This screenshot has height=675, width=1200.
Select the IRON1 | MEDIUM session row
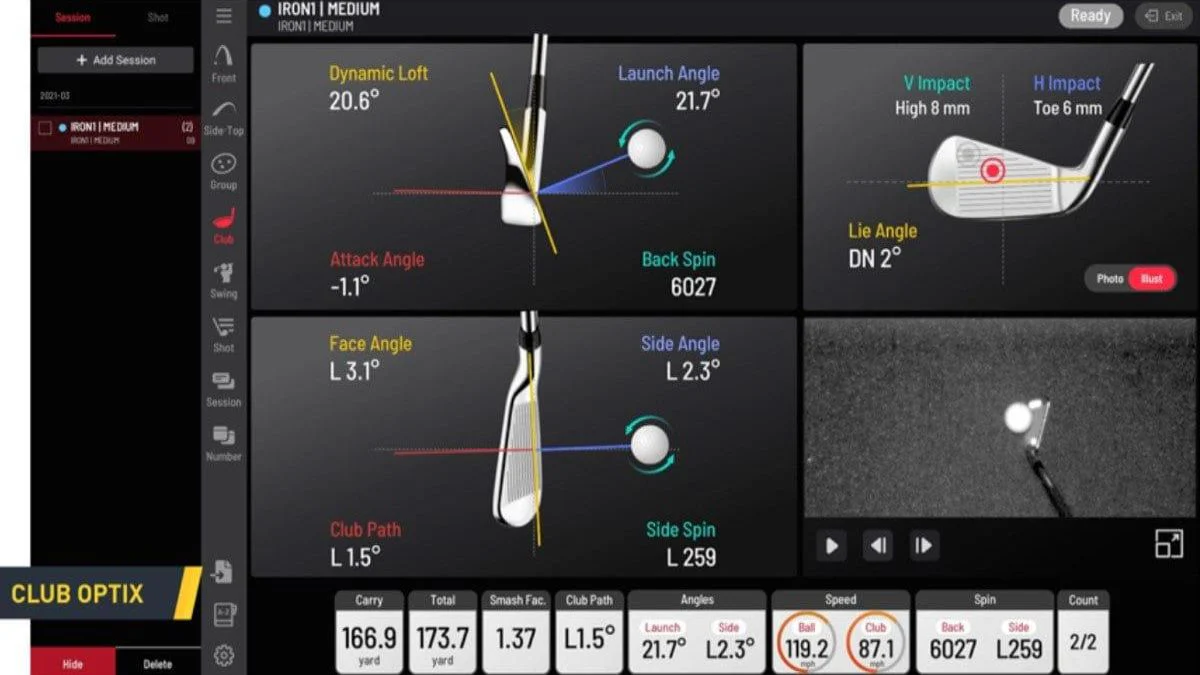pos(116,133)
